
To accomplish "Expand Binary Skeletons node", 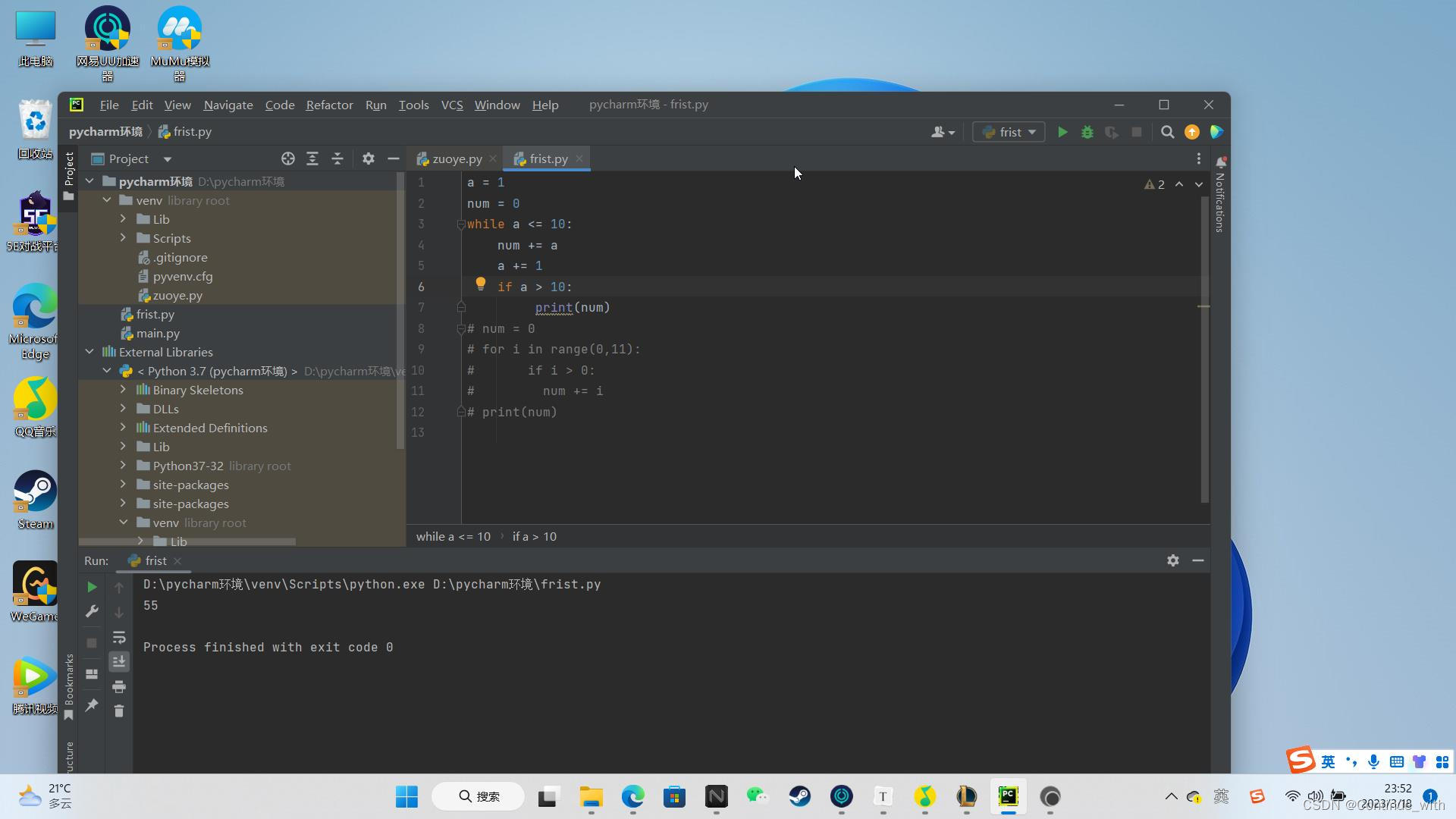I will [x=123, y=390].
